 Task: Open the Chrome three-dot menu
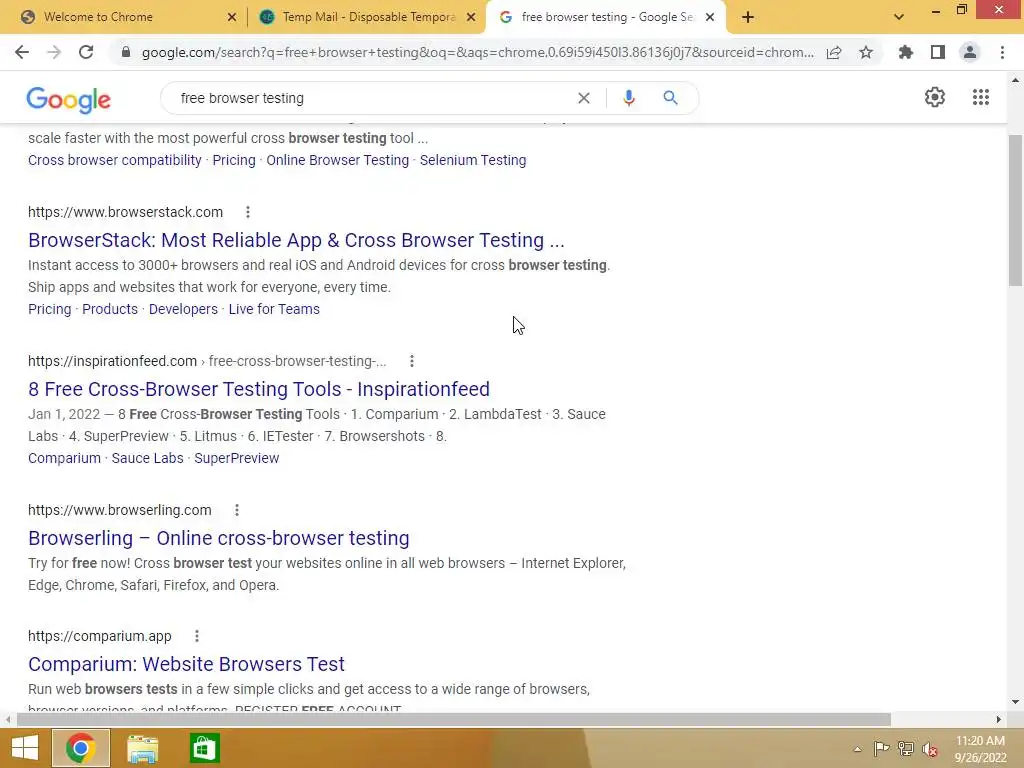click(1002, 52)
